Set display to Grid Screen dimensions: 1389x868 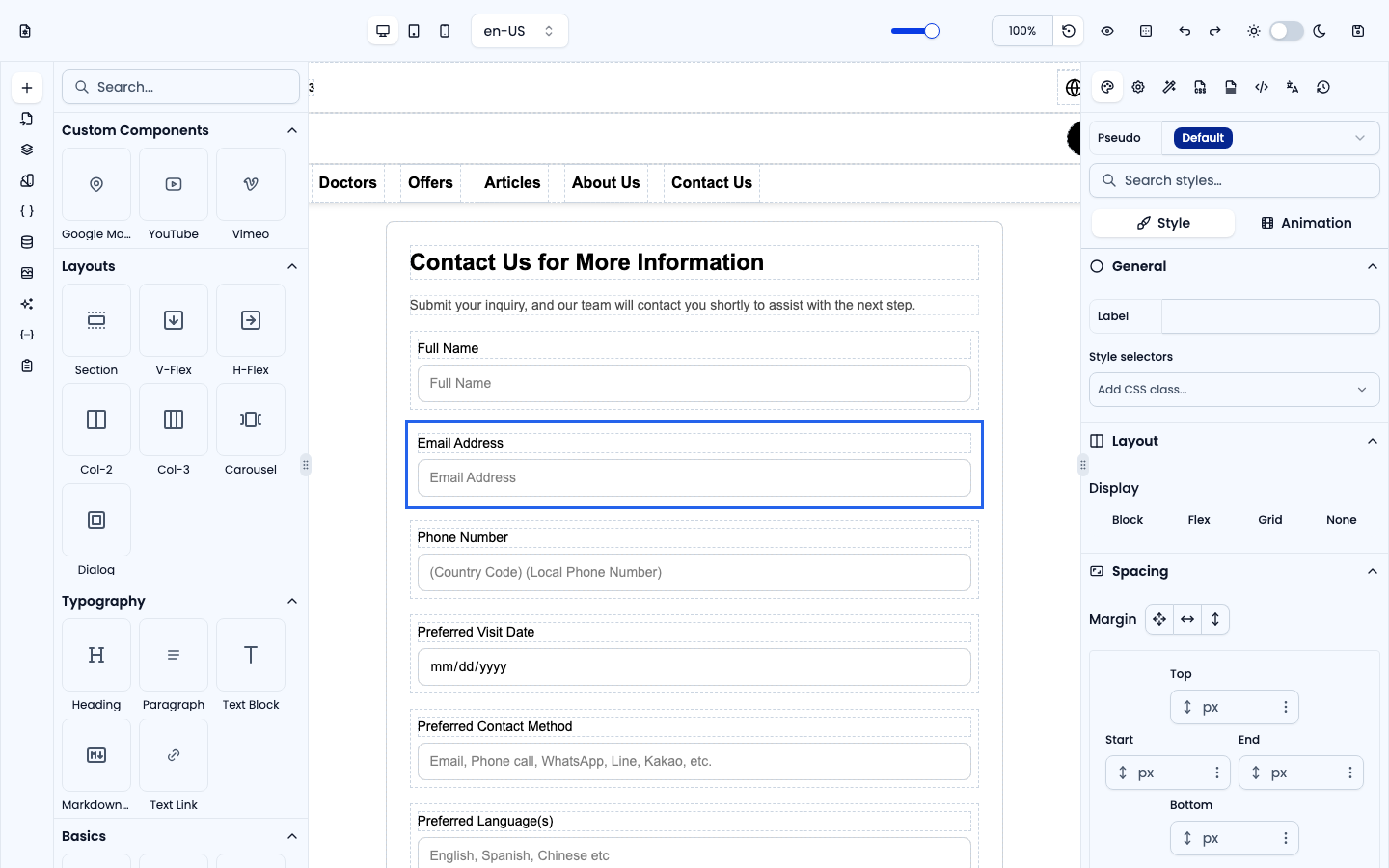point(1270,520)
